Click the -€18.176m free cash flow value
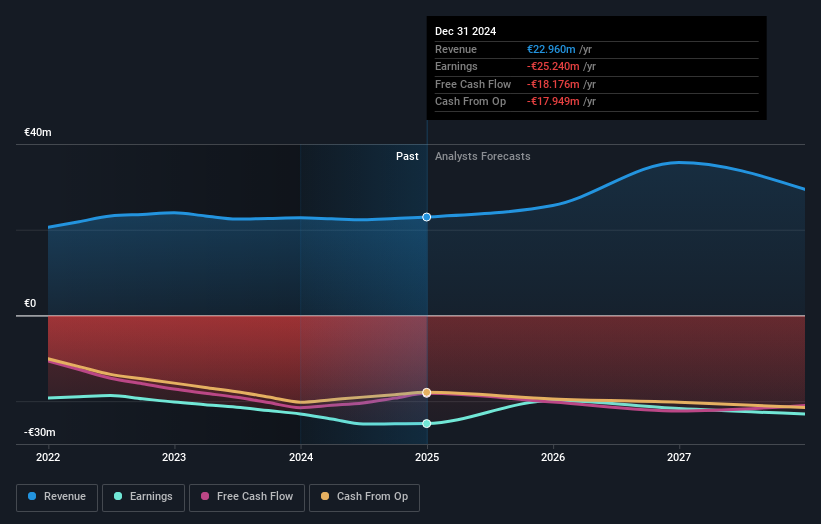 point(553,84)
